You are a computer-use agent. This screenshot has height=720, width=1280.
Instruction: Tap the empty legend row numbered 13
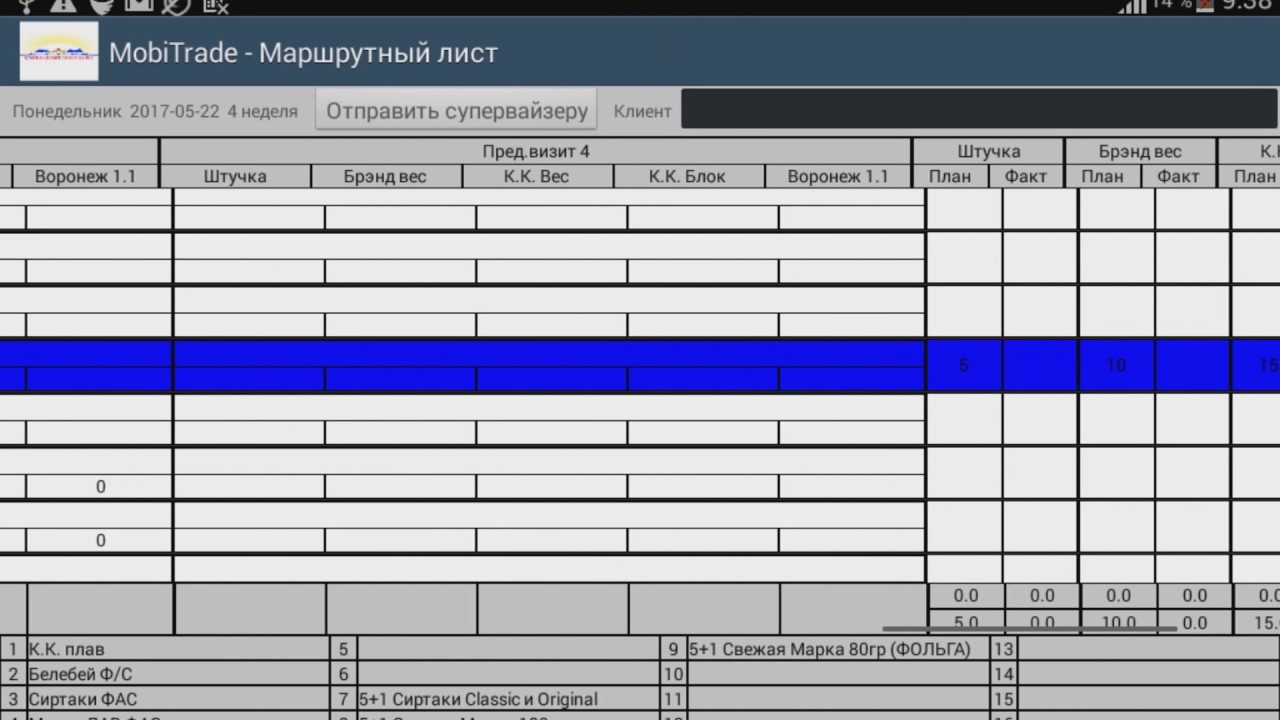point(1136,649)
